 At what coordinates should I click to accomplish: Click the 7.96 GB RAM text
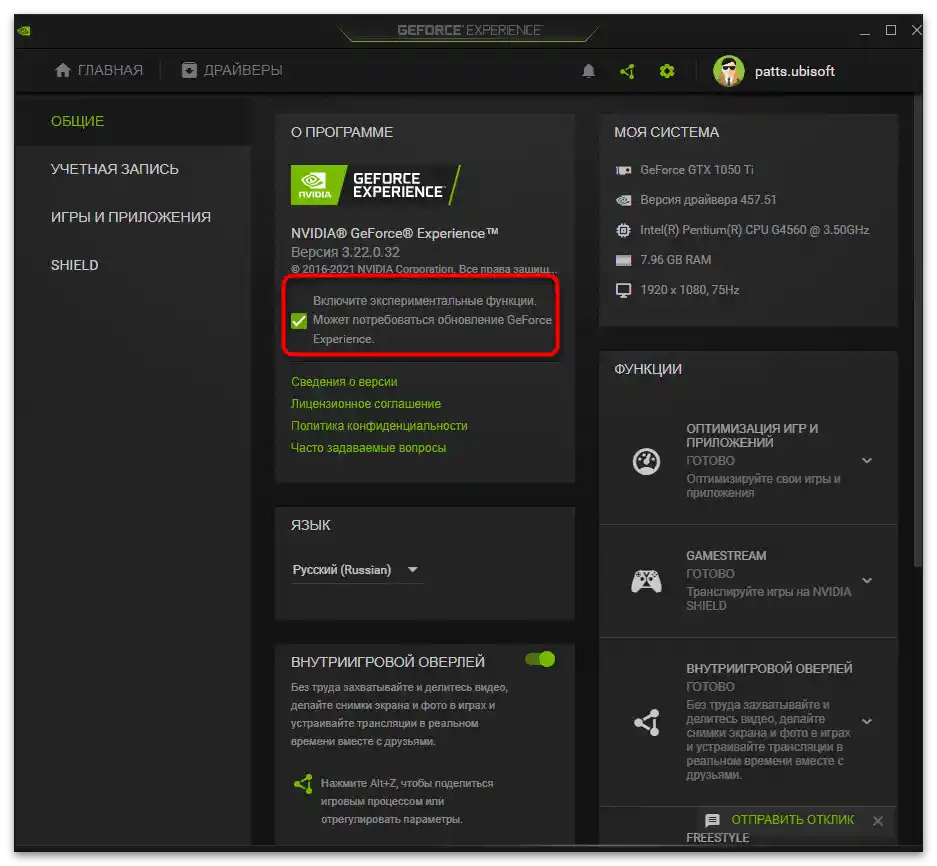click(x=676, y=260)
